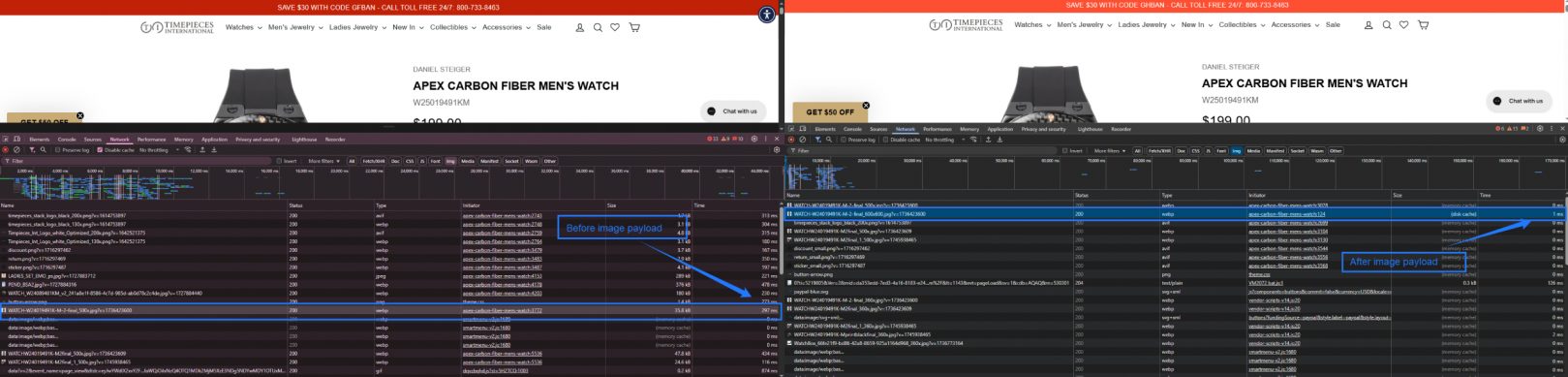The width and height of the screenshot is (1568, 377).
Task: Click the wishlist heart icon in right page
Action: (x=1403, y=25)
